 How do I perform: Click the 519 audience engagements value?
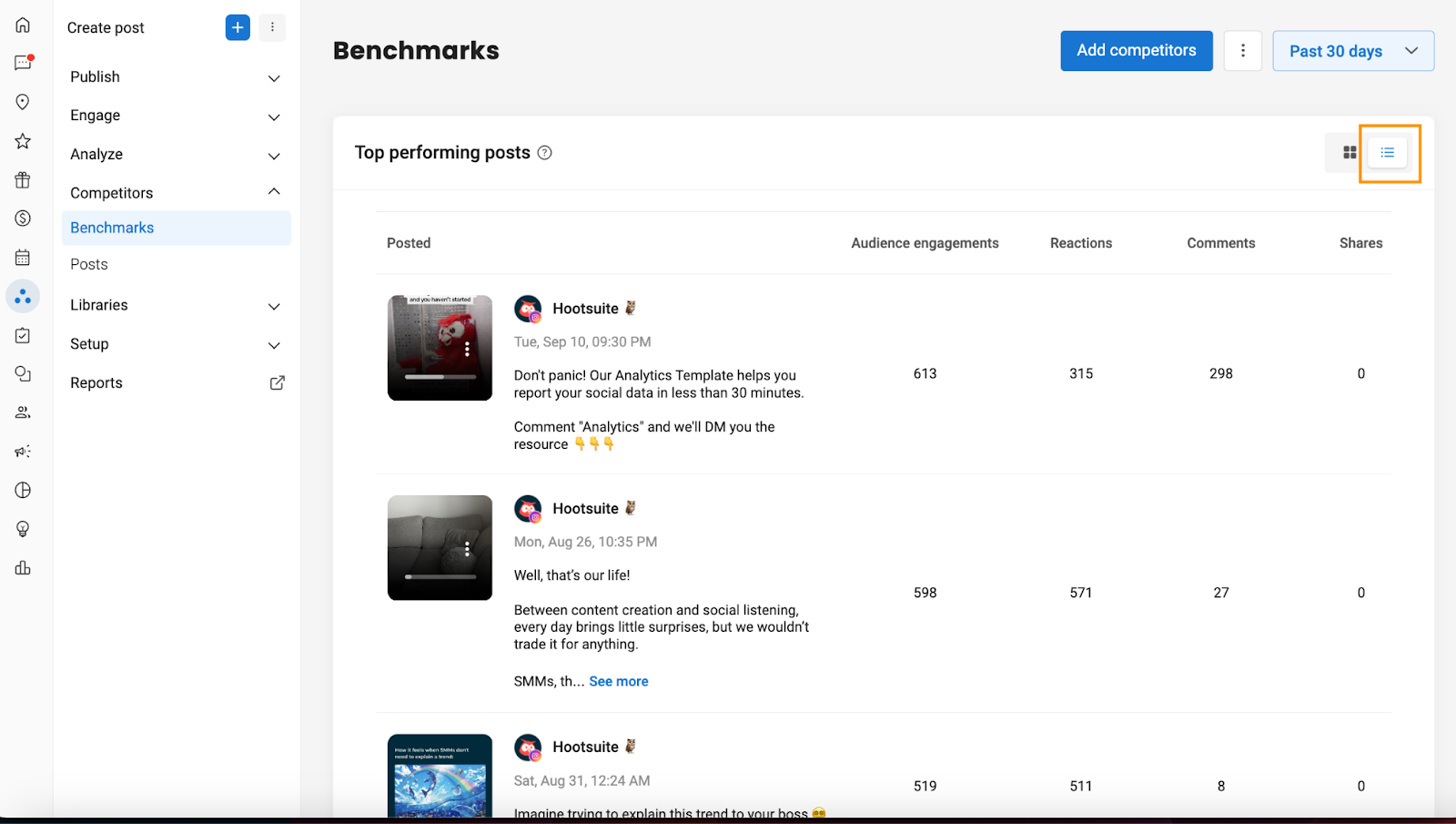tap(925, 787)
